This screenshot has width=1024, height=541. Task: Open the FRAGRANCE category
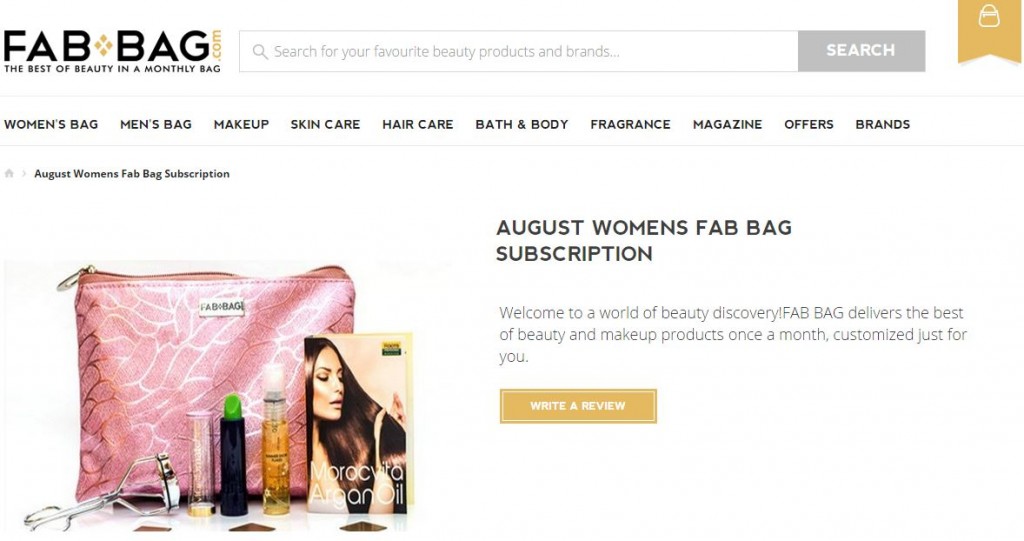[x=630, y=124]
